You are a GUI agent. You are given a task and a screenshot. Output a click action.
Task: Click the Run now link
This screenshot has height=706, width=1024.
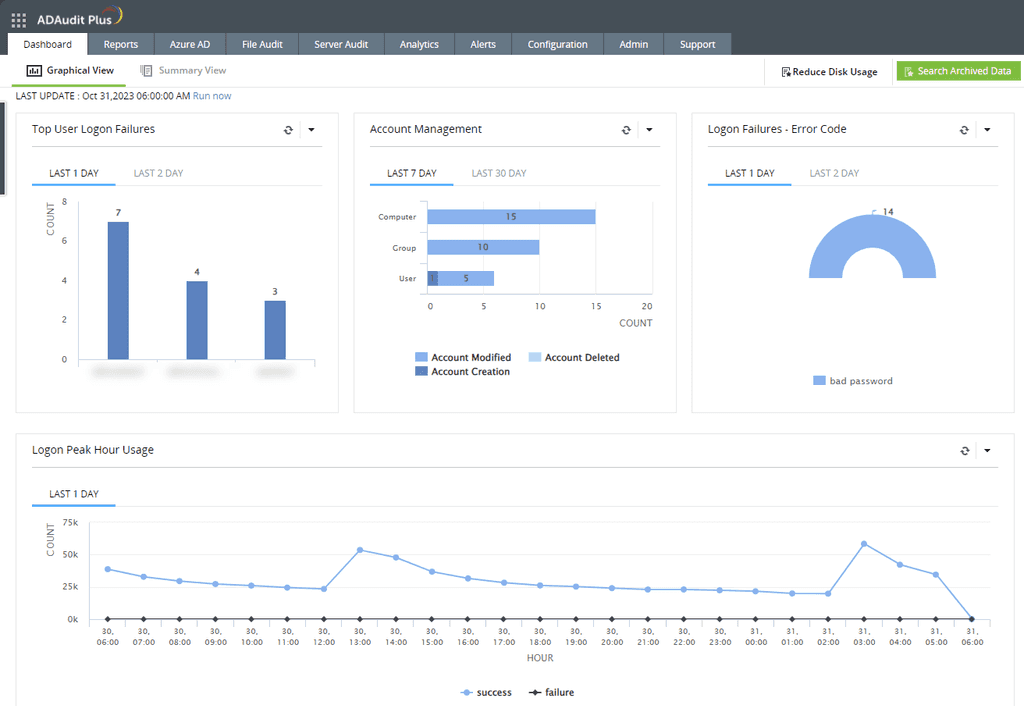(x=212, y=95)
